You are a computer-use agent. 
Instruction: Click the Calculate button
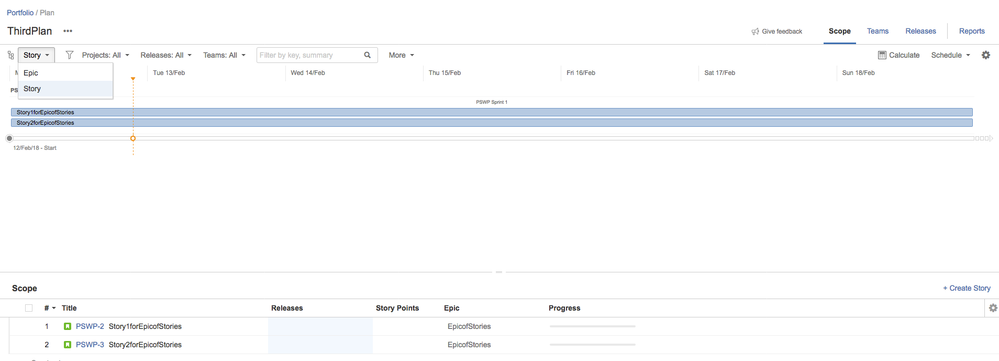899,55
